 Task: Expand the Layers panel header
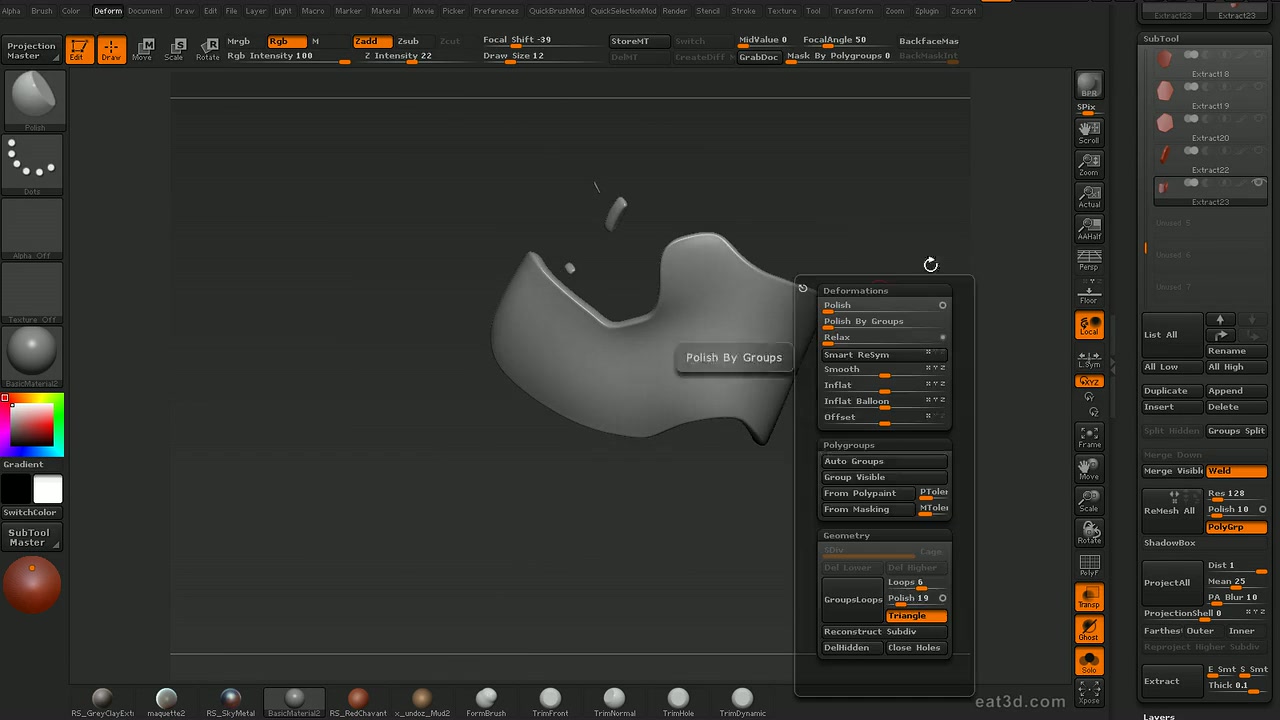point(1159,716)
